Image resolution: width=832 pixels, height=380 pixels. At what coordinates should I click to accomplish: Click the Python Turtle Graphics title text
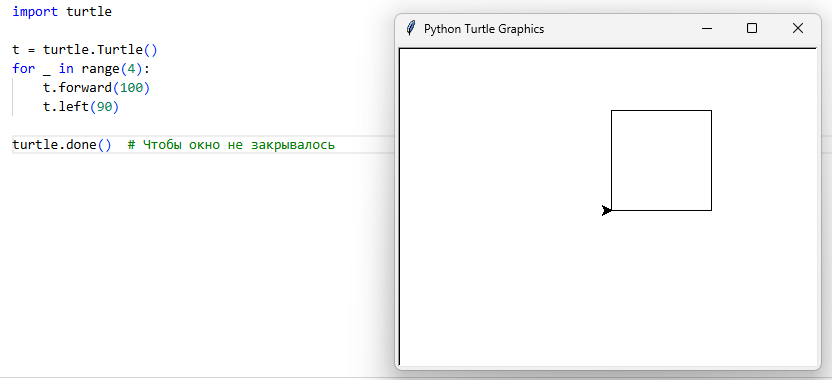tap(484, 29)
